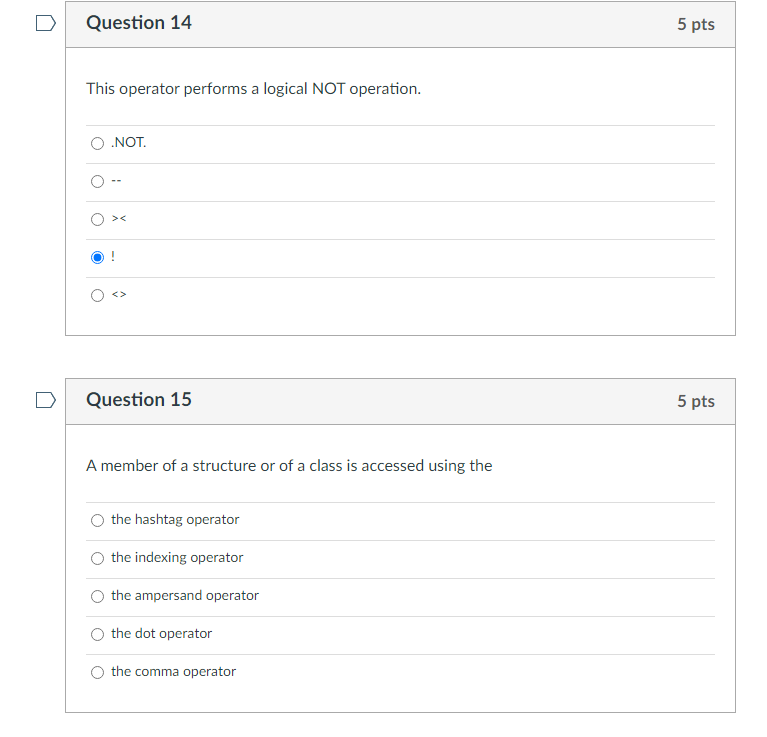Click the 5 pts label of Question 14
Screen dimensions: 767x737
pos(695,24)
